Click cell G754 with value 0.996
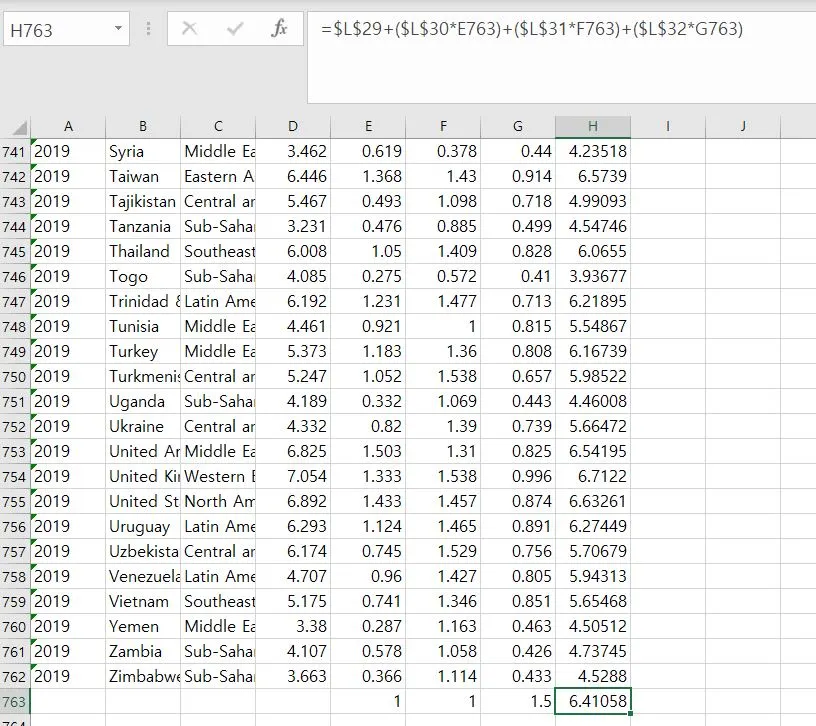The height and width of the screenshot is (726, 816). tap(518, 476)
